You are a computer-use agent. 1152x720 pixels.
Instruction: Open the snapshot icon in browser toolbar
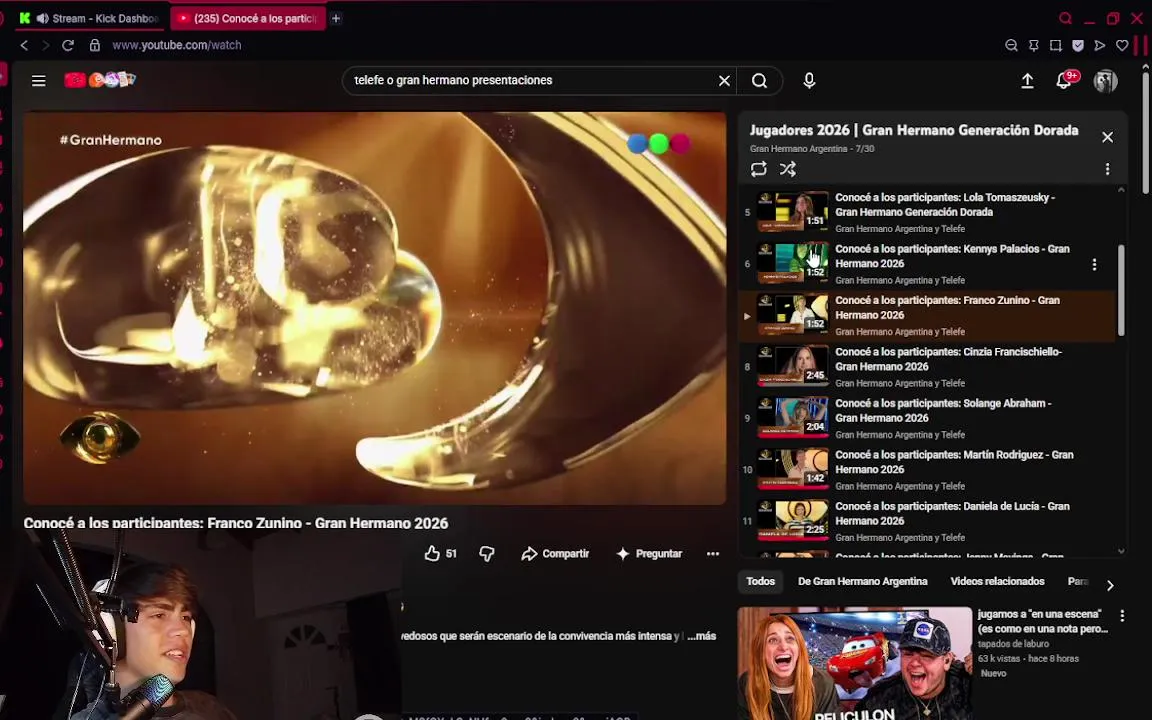pyautogui.click(x=1056, y=46)
